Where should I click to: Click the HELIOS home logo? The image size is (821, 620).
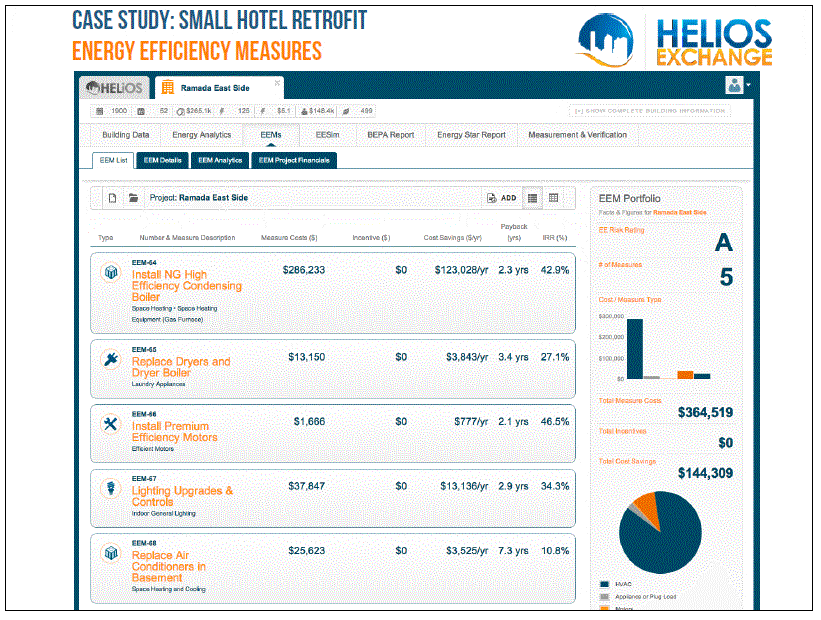point(115,87)
